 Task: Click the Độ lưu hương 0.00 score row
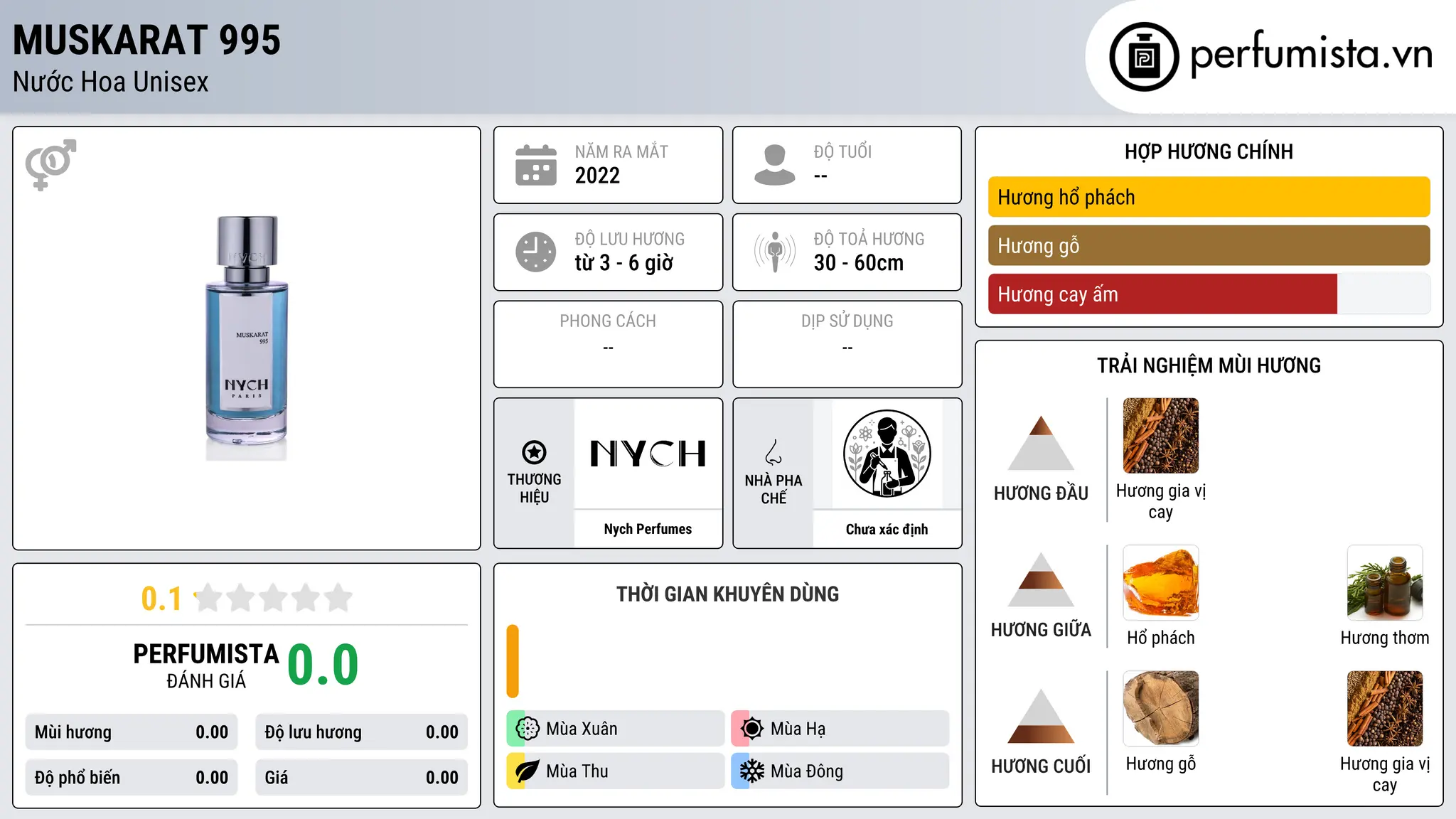(x=361, y=732)
